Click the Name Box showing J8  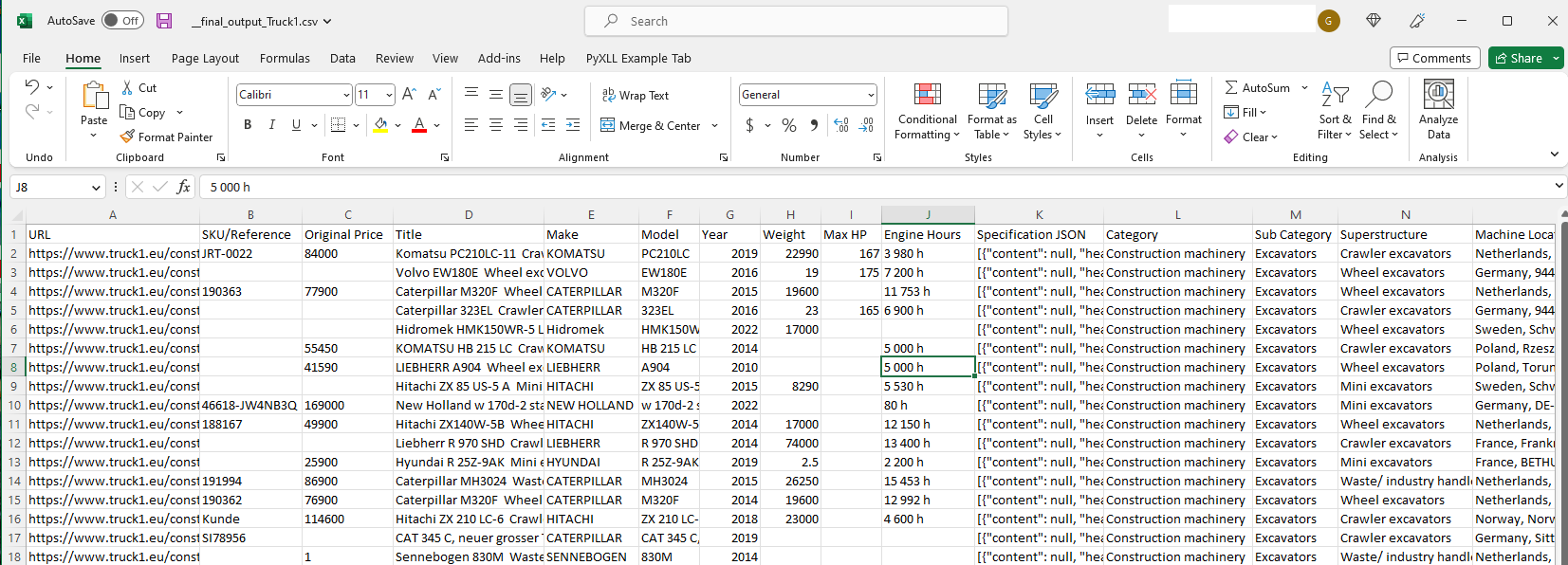(56, 187)
